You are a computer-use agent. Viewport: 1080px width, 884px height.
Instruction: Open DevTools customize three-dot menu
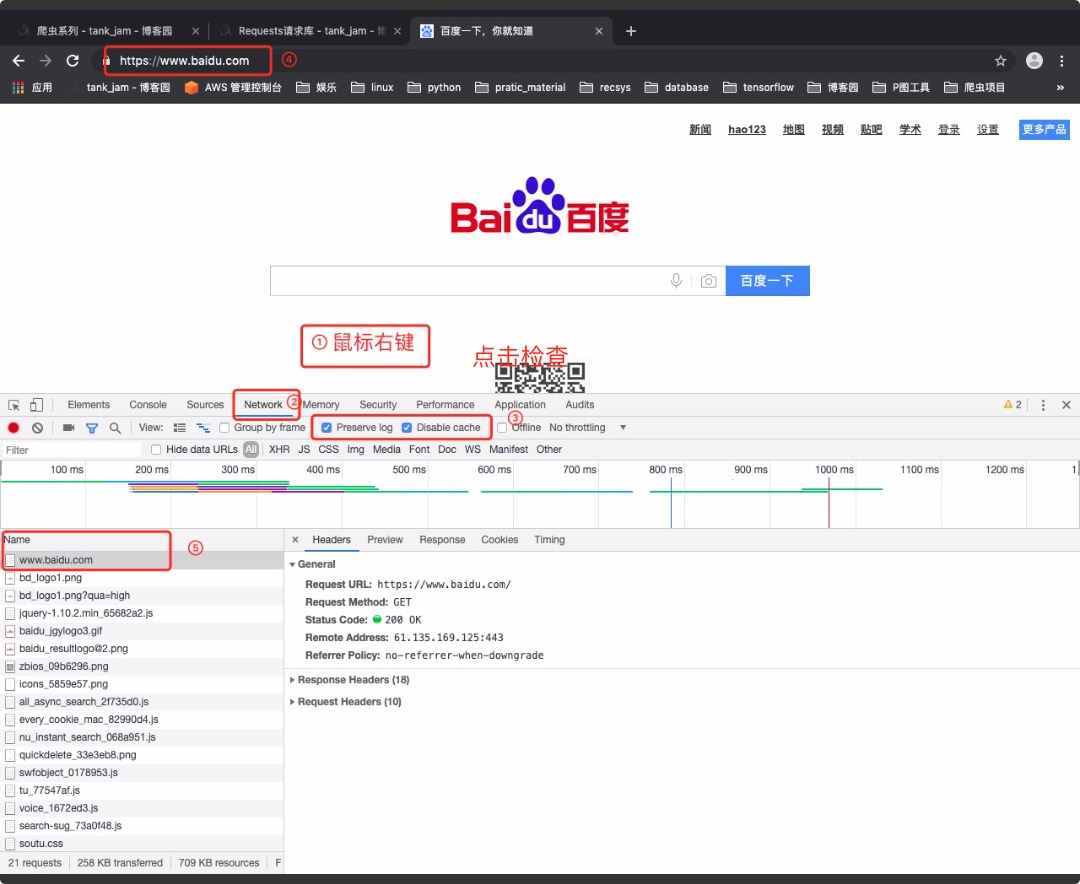point(1043,405)
